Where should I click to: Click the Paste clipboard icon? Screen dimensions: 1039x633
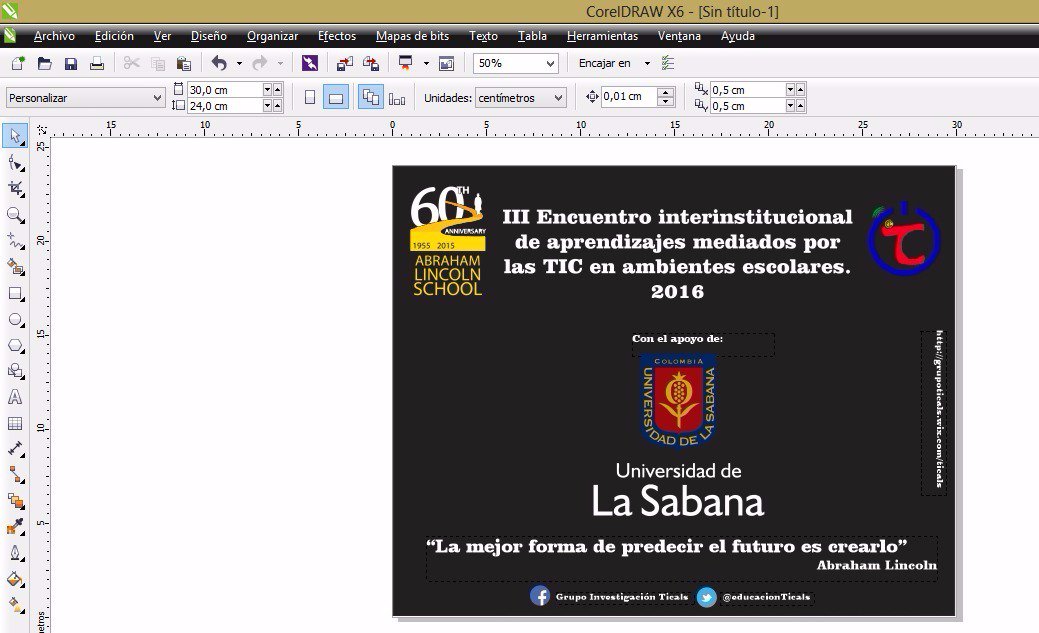[184, 63]
